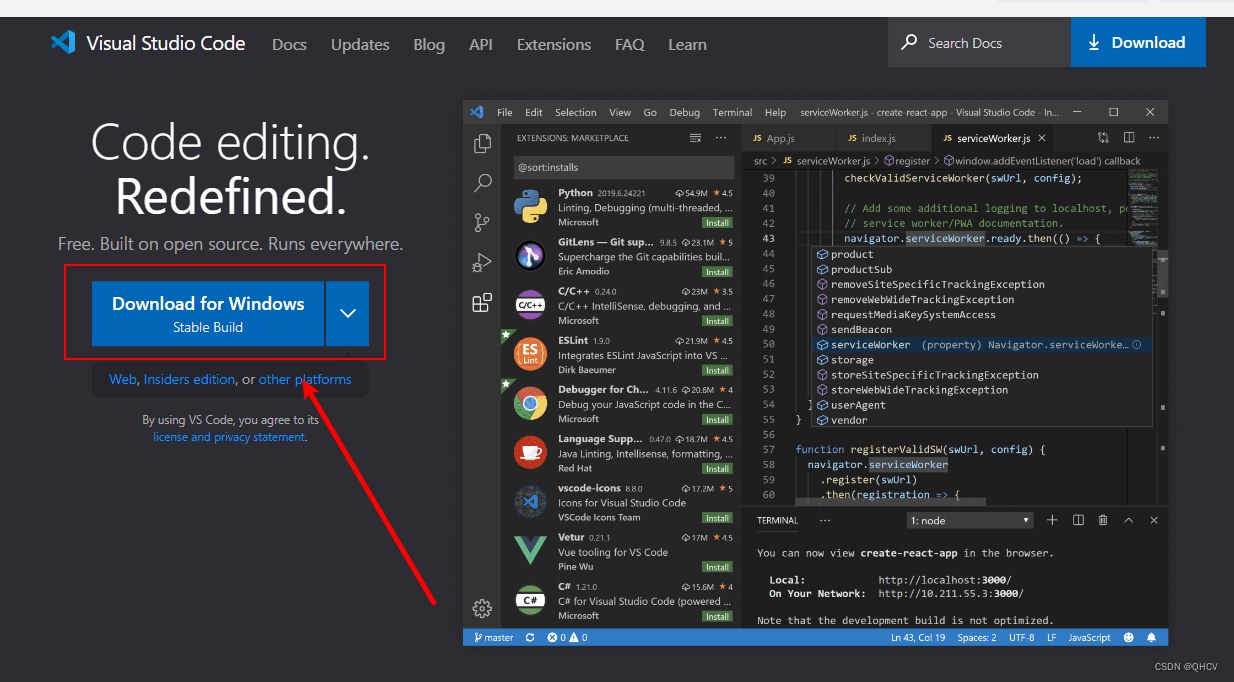Open the Learn navigation item
This screenshot has height=682, width=1234.
tap(687, 44)
